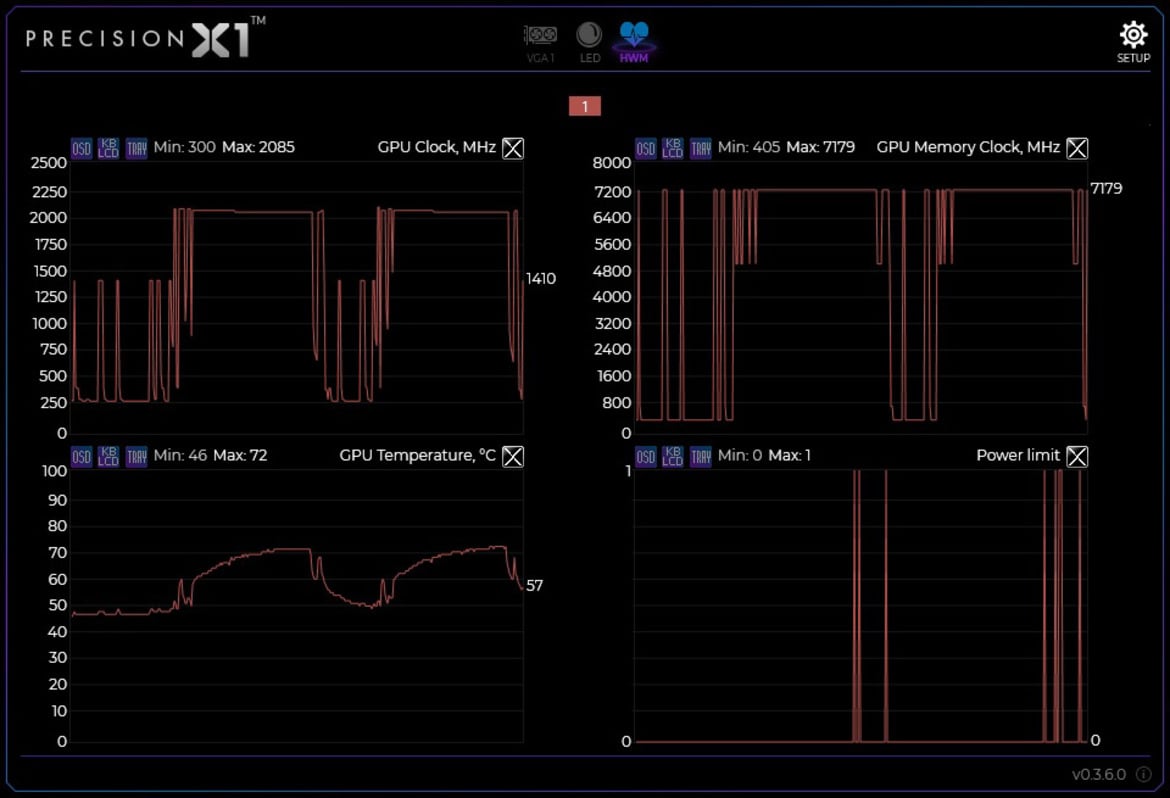Open the VGA 1 graphics card tab

click(540, 43)
